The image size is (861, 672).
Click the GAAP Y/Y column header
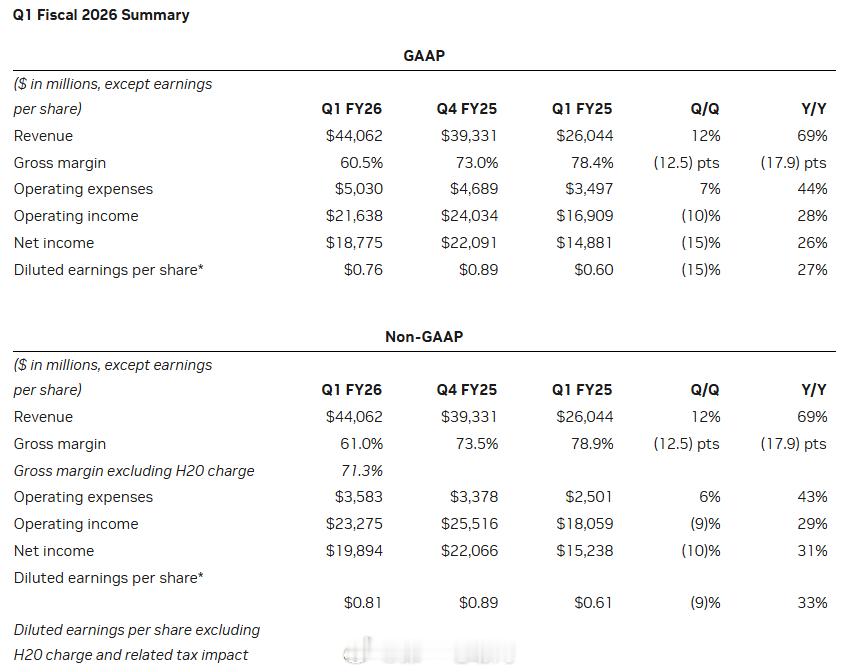point(814,109)
